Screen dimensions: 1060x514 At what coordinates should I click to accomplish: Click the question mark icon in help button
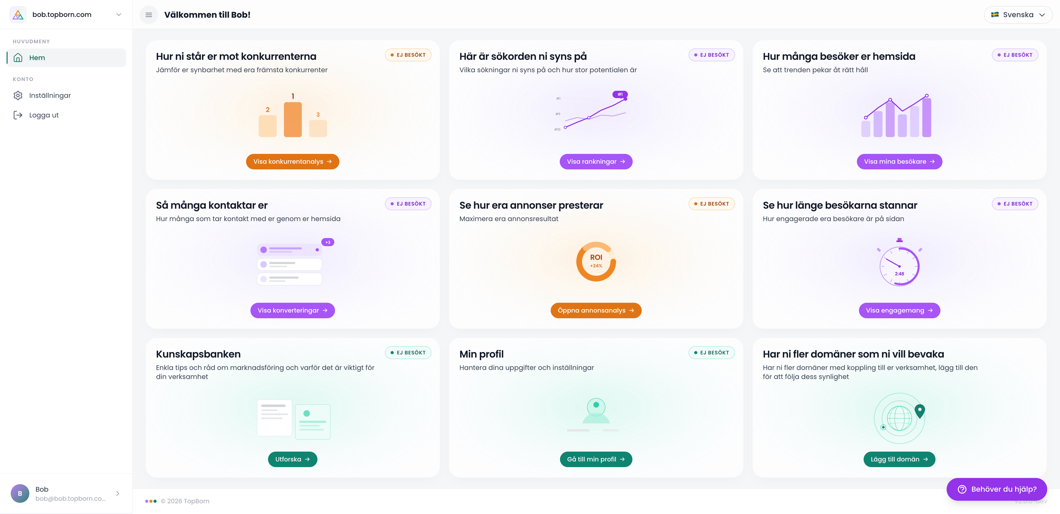(x=962, y=489)
